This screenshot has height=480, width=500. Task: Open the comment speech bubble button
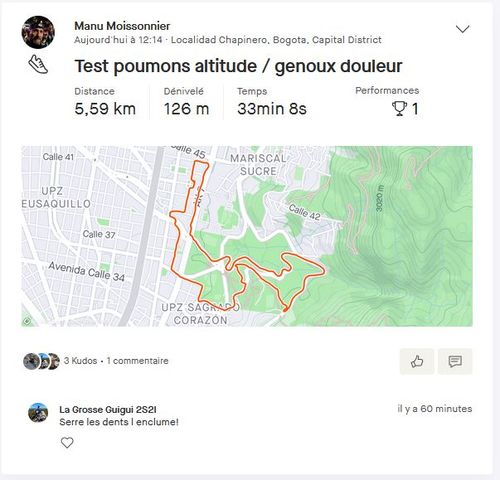coord(455,361)
